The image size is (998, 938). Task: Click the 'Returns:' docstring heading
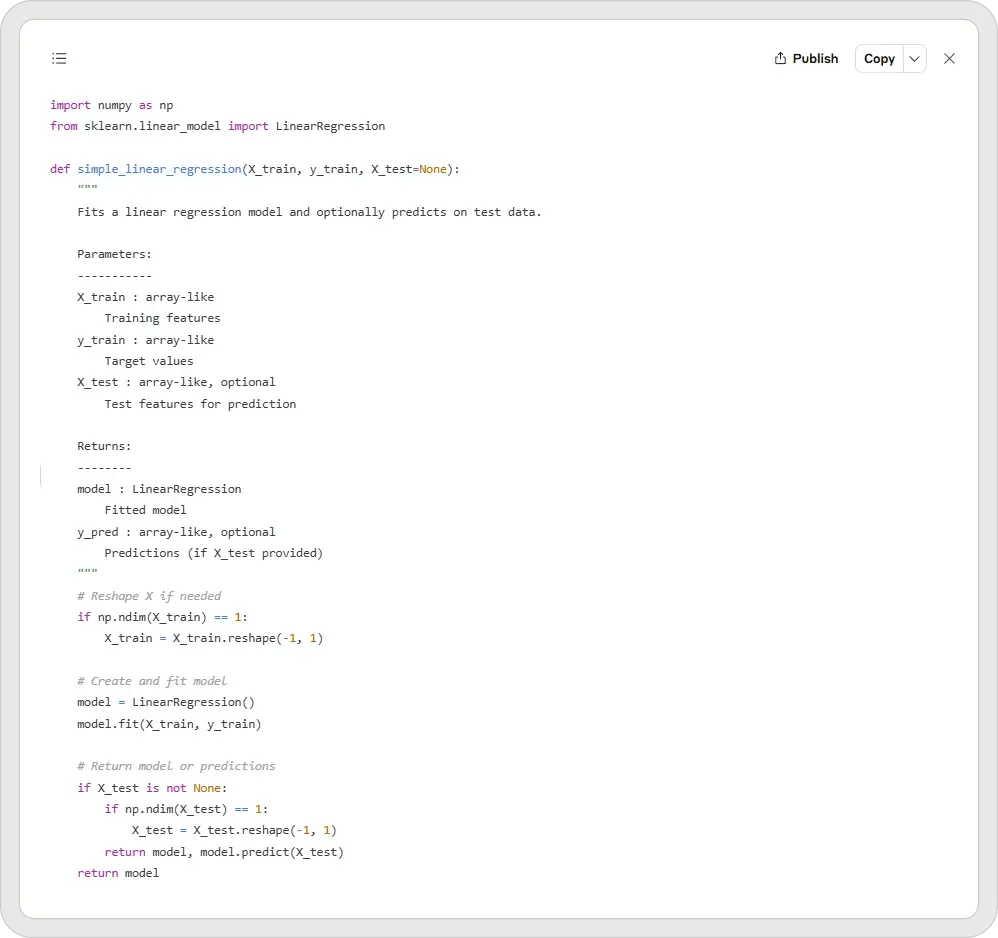tap(104, 446)
